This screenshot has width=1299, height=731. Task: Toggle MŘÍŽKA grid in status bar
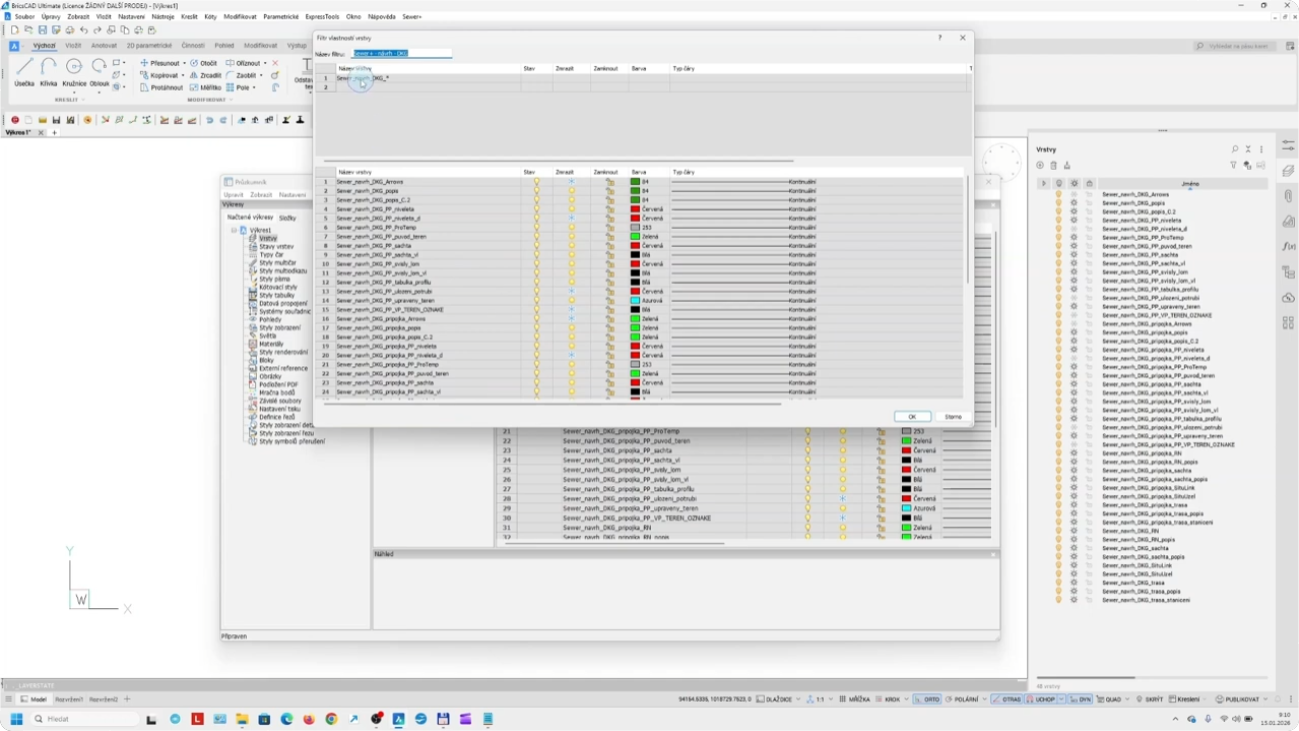pyautogui.click(x=855, y=699)
